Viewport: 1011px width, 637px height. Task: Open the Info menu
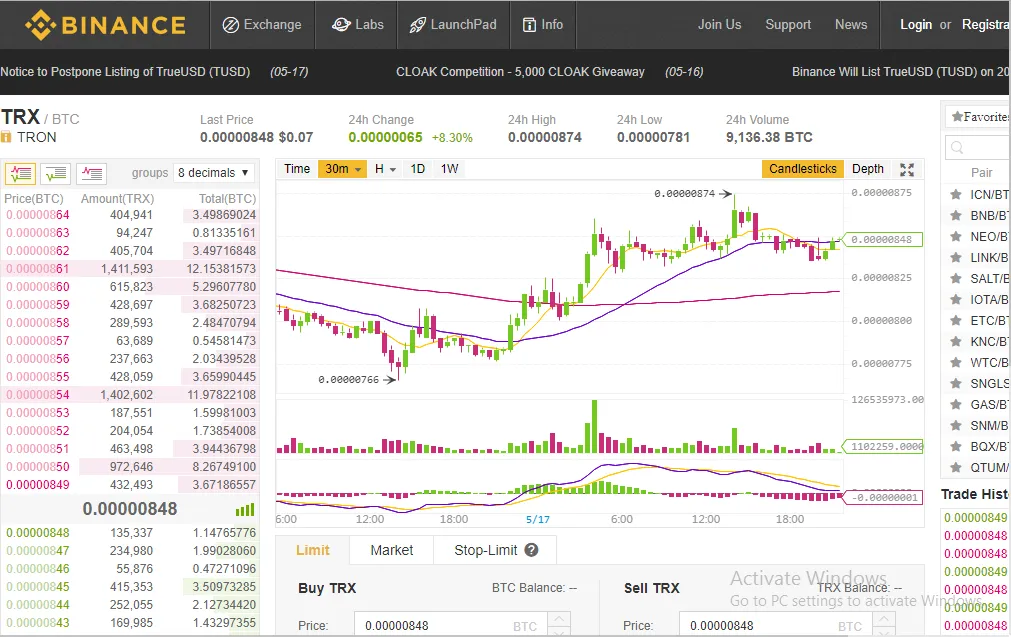[542, 24]
